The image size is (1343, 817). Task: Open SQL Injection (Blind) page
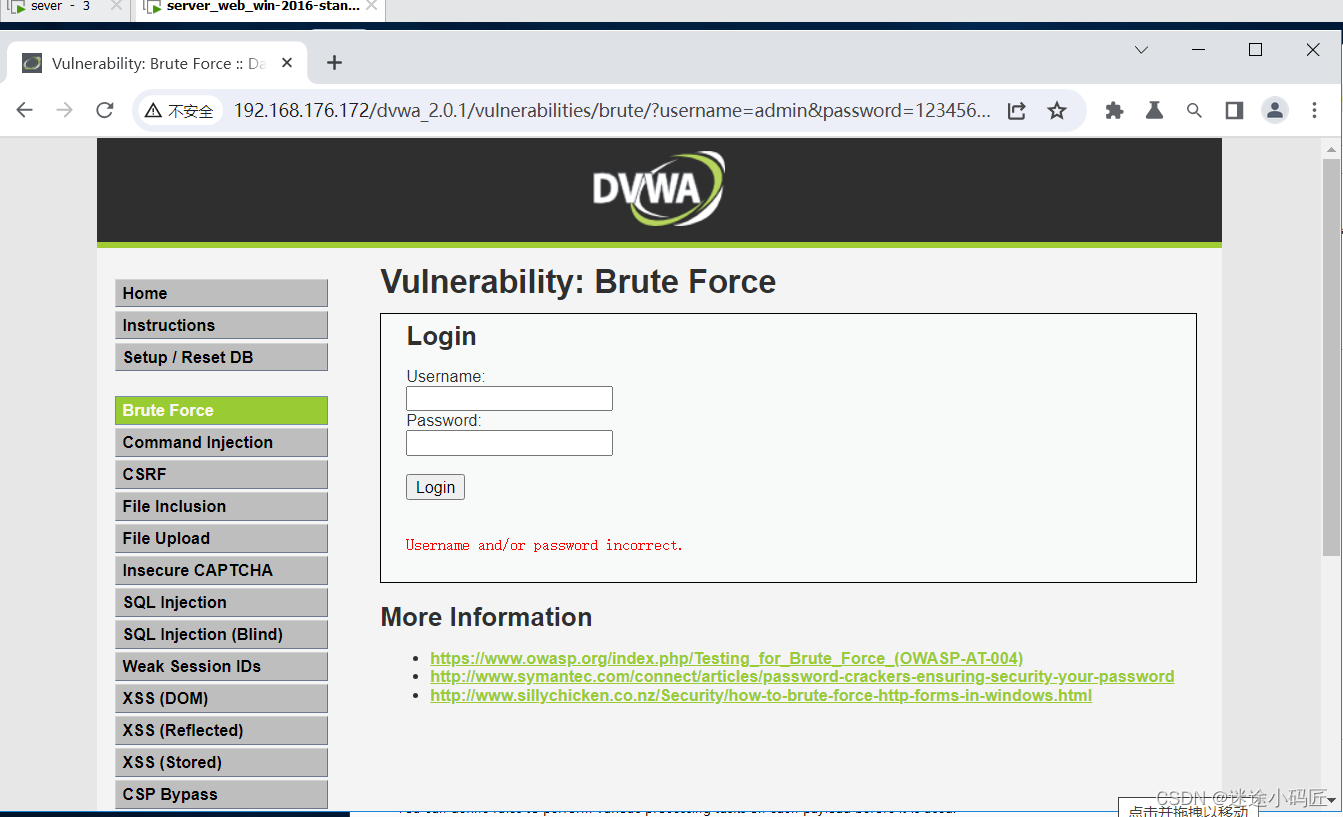(221, 634)
